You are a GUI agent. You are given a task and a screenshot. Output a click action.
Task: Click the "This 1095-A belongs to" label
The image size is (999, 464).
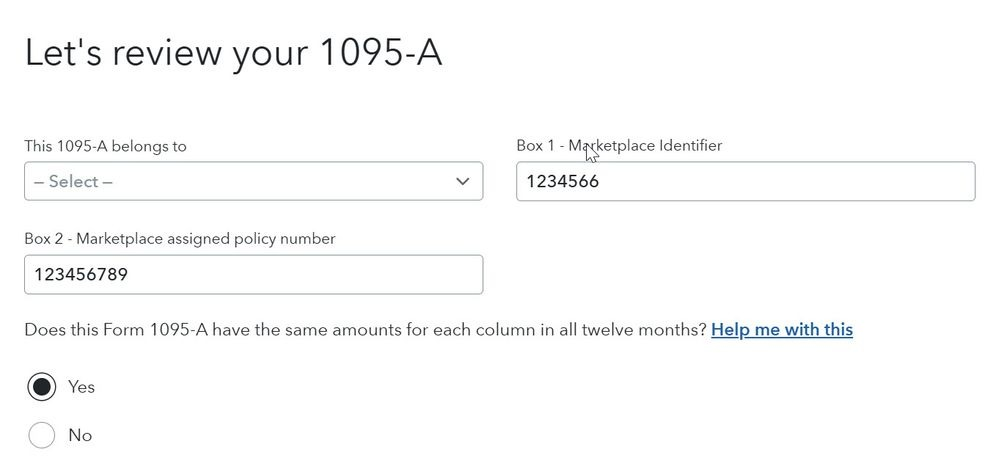(105, 146)
